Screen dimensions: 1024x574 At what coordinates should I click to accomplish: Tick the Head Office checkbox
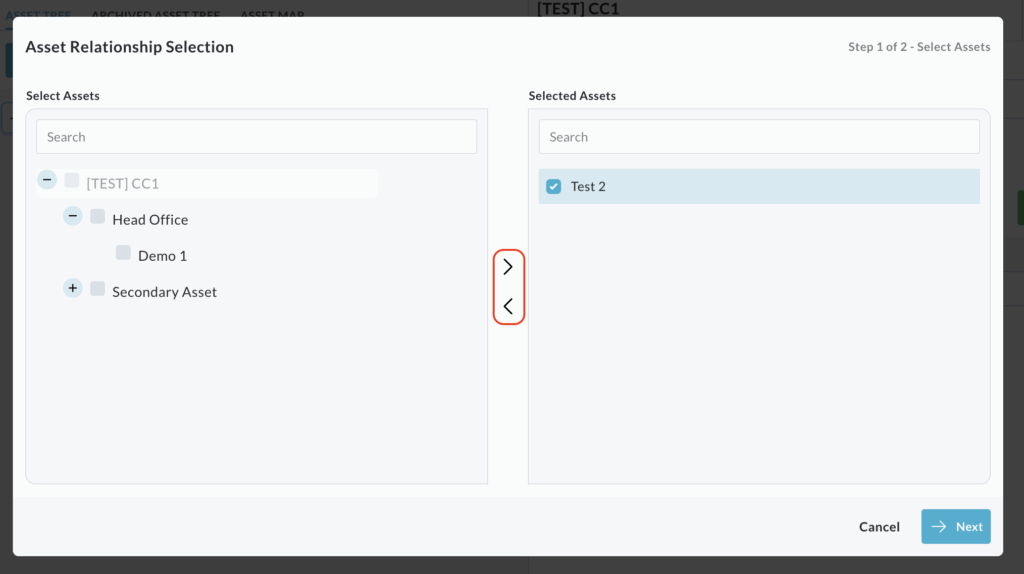click(98, 217)
